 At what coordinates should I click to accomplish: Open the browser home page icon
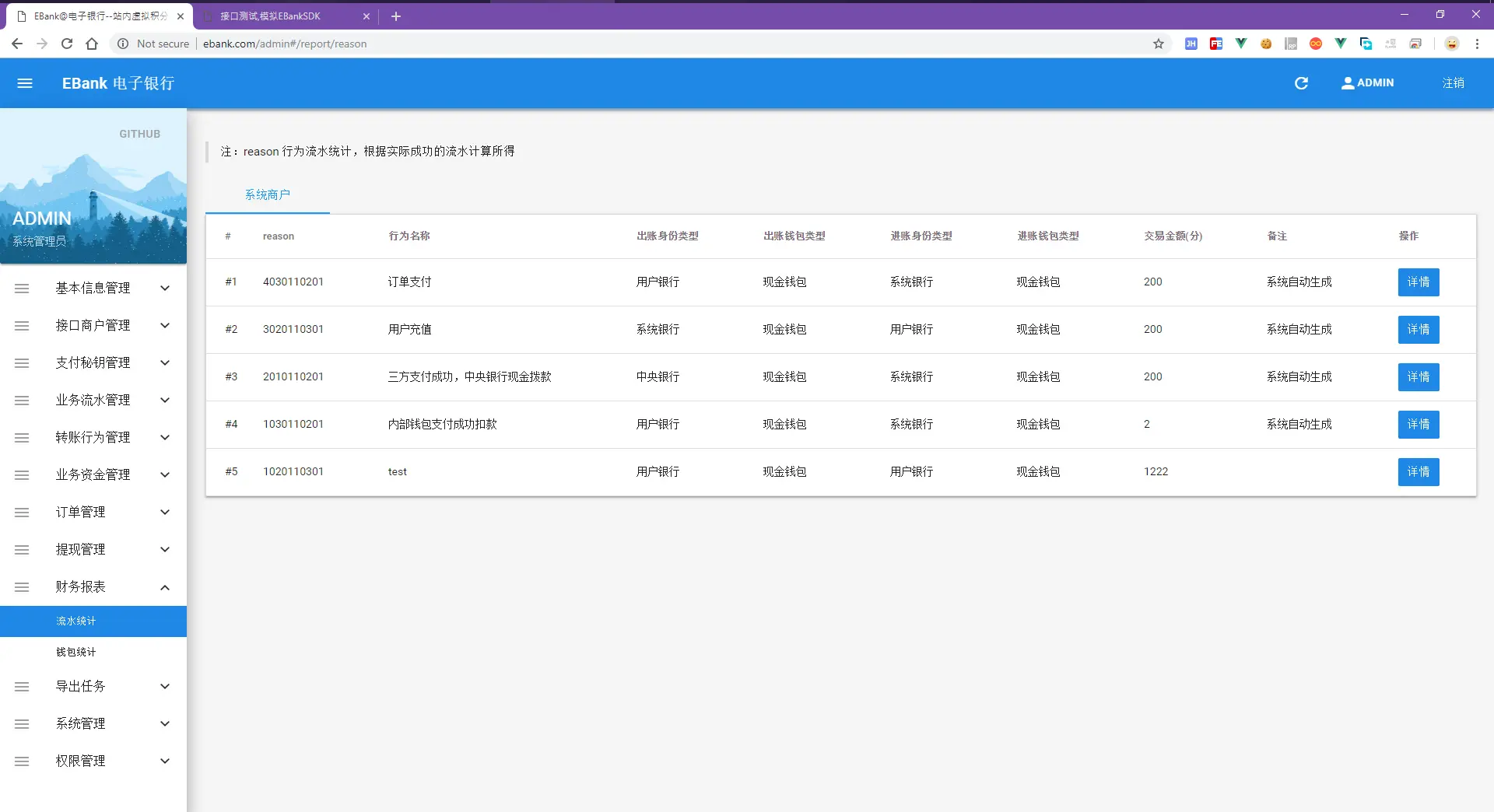coord(92,44)
